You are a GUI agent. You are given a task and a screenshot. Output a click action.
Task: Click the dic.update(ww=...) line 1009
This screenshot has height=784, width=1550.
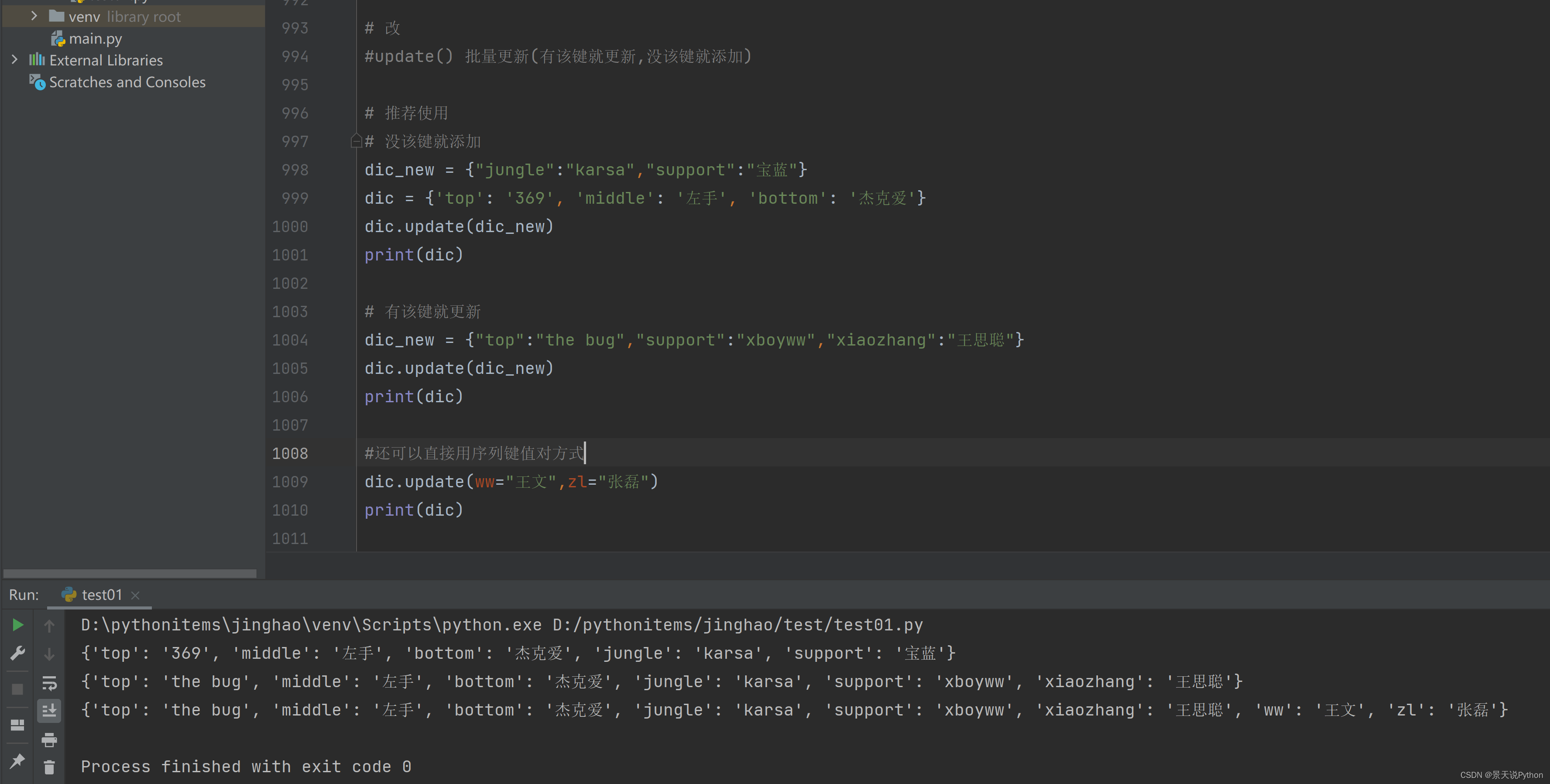(x=511, y=482)
